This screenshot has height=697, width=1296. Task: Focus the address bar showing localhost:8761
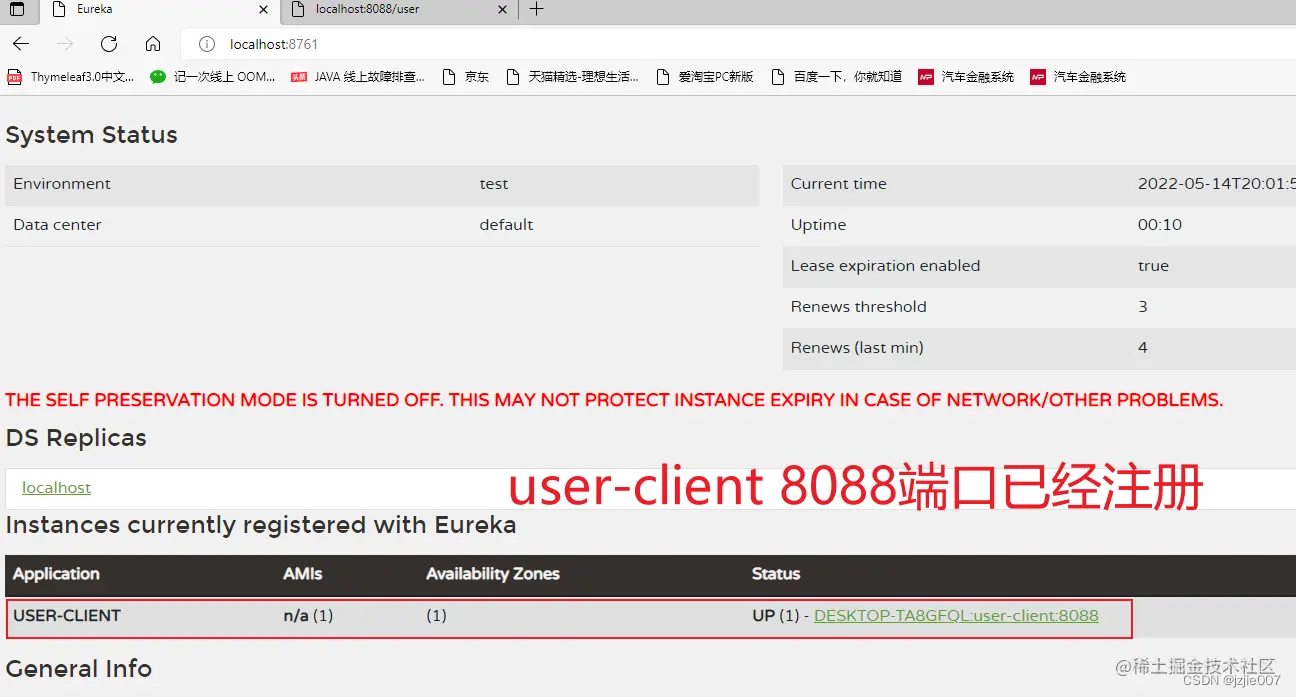(738, 44)
